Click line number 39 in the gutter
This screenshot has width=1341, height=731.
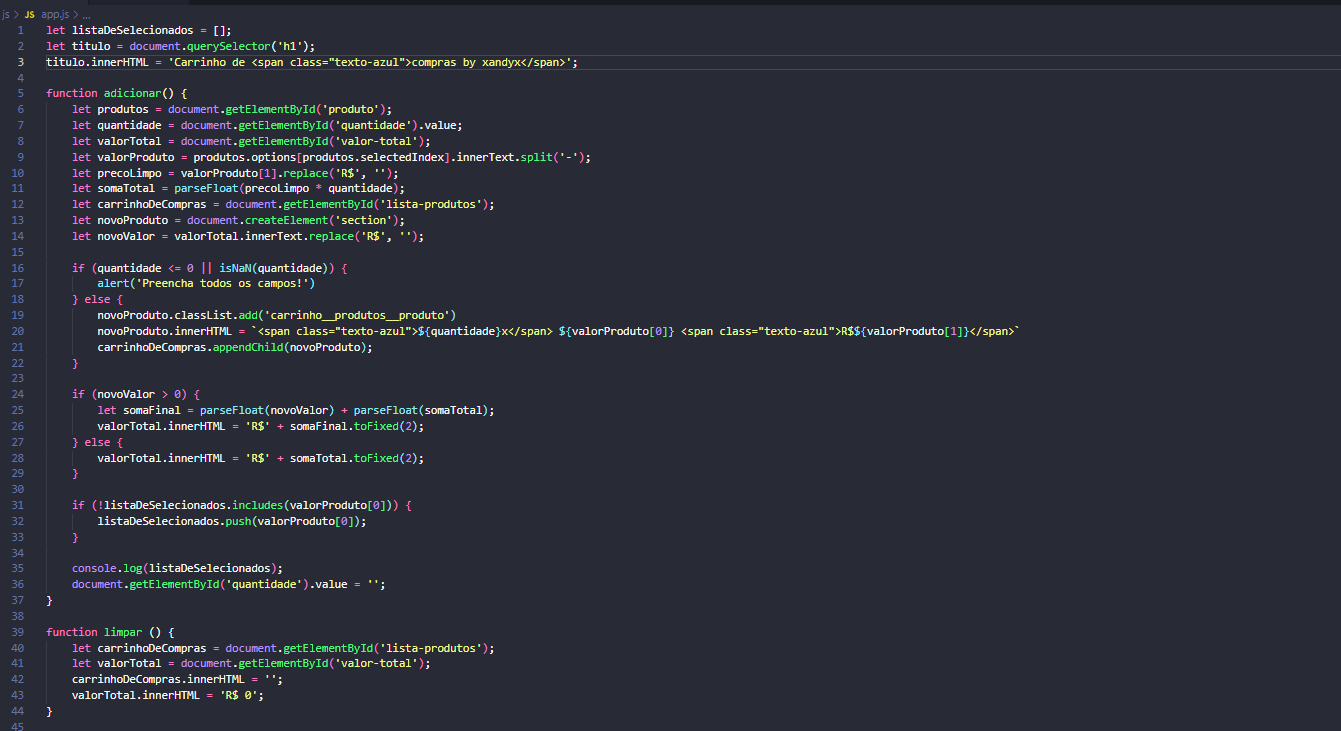(17, 632)
